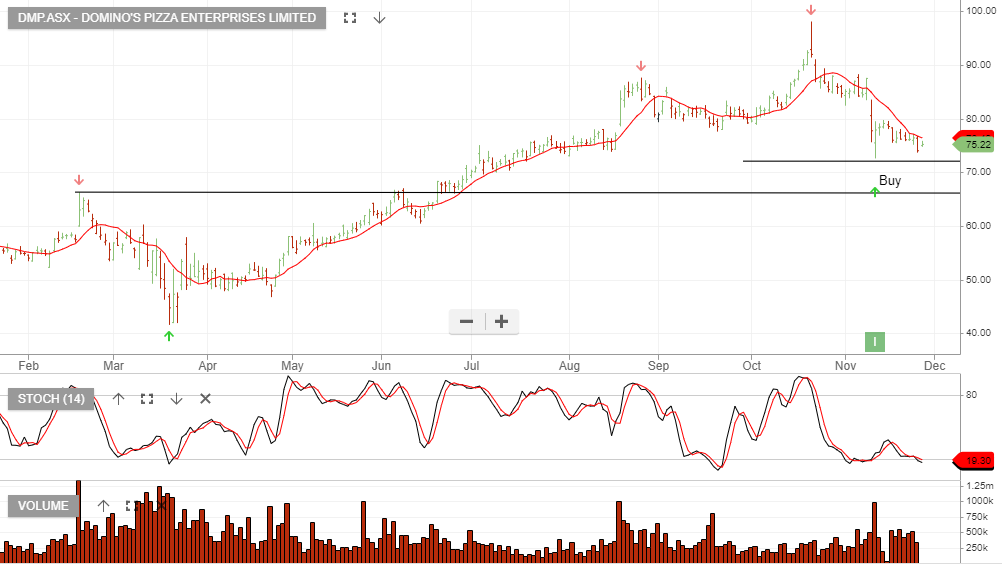
Task: Click the 1000k volume axis label
Action: pyautogui.click(x=980, y=501)
